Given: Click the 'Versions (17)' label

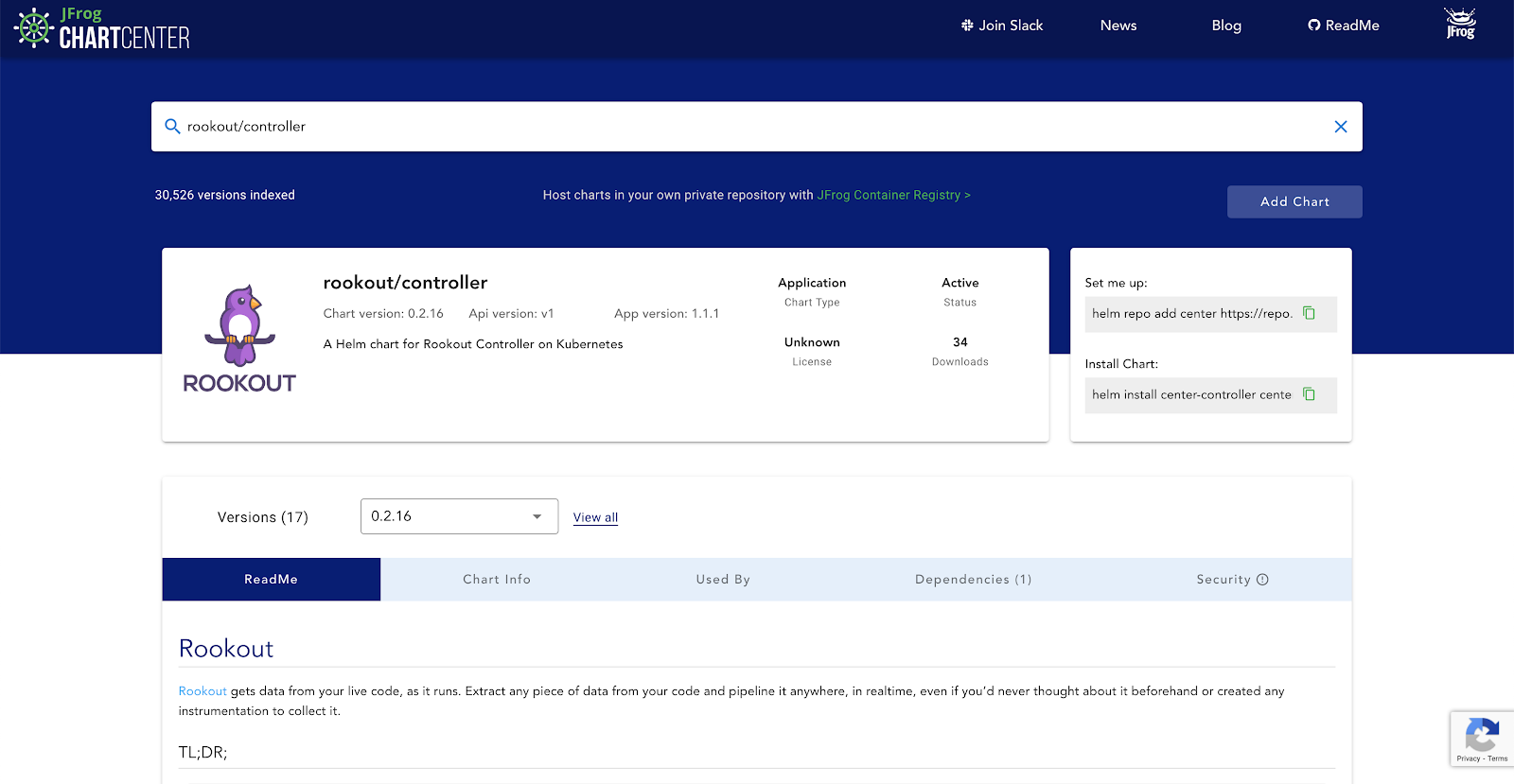Looking at the screenshot, I should point(263,517).
